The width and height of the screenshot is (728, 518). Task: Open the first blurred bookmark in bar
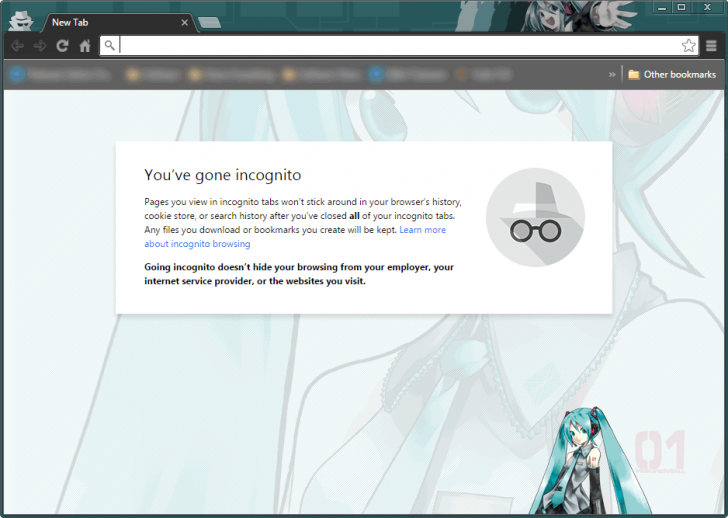59,74
